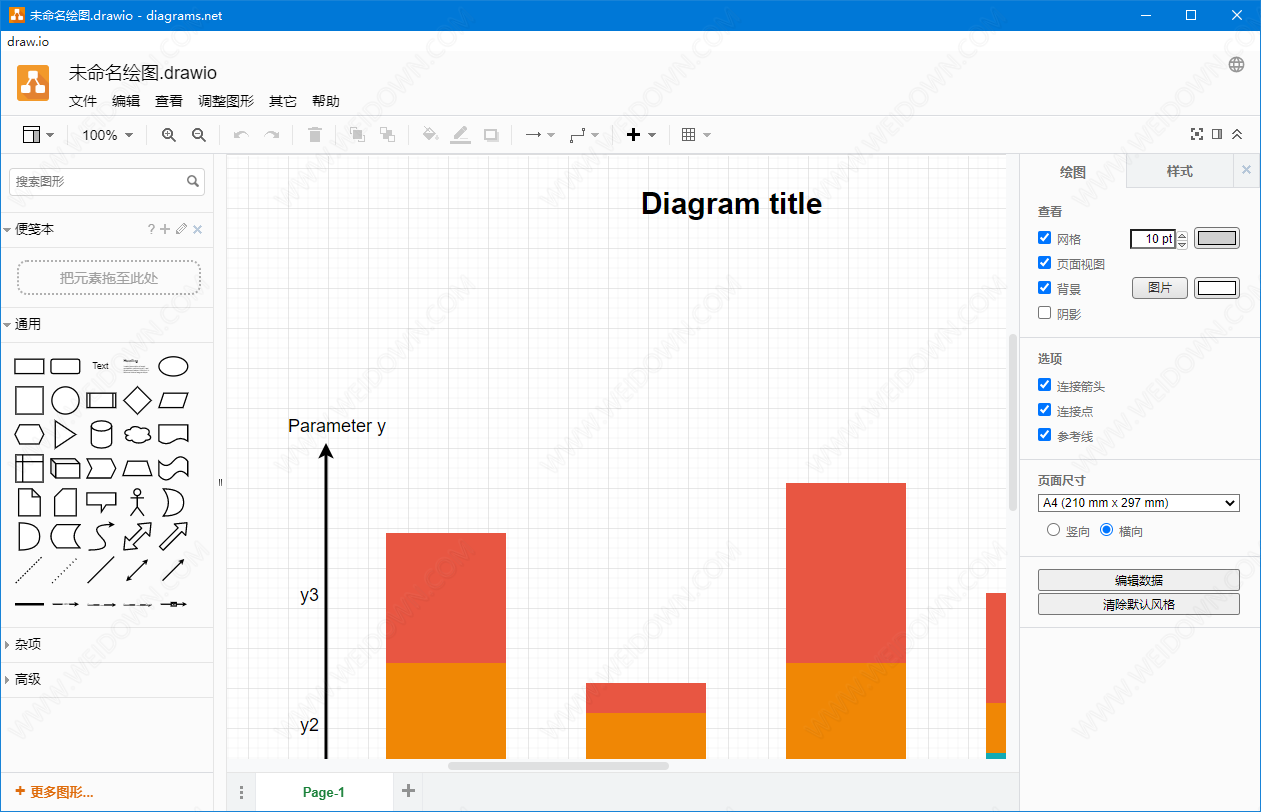Toggle the 参考线 guides checkbox

1045,435
